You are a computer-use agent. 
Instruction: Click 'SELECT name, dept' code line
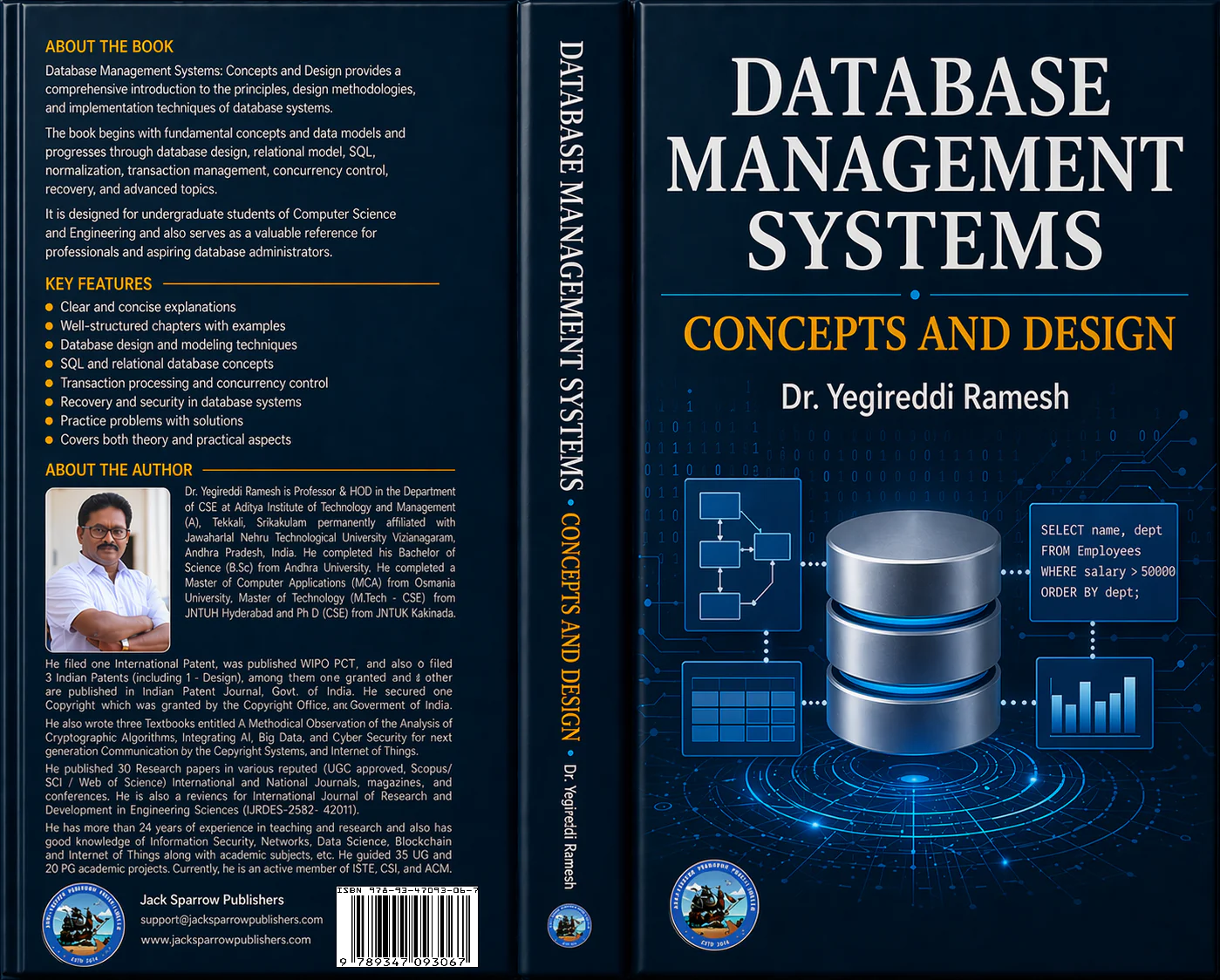pyautogui.click(x=1101, y=530)
